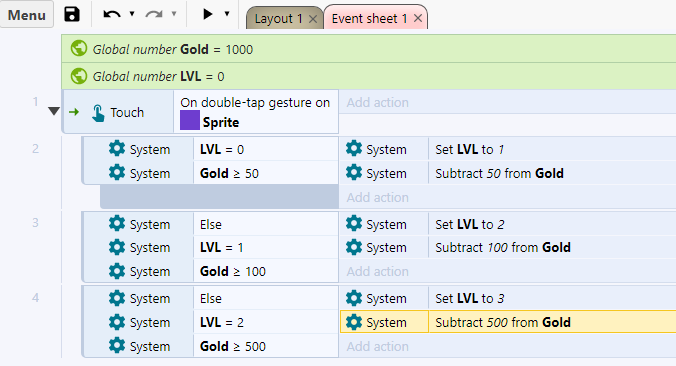The image size is (676, 366).
Task: Open the Redo history dropdown arrow
Action: pos(174,14)
